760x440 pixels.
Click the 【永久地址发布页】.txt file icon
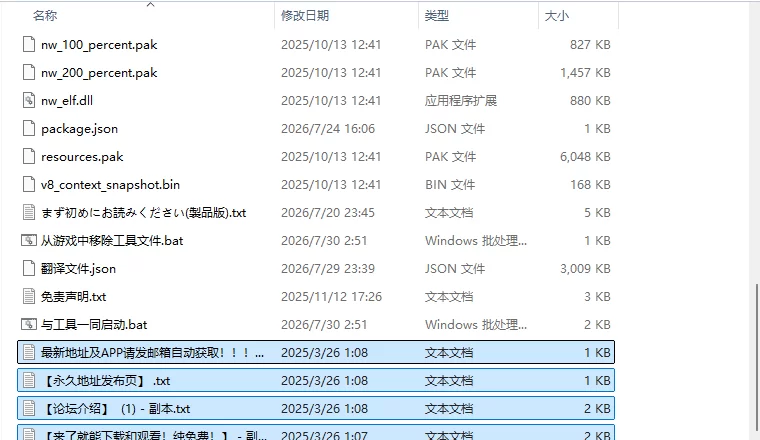(29, 381)
